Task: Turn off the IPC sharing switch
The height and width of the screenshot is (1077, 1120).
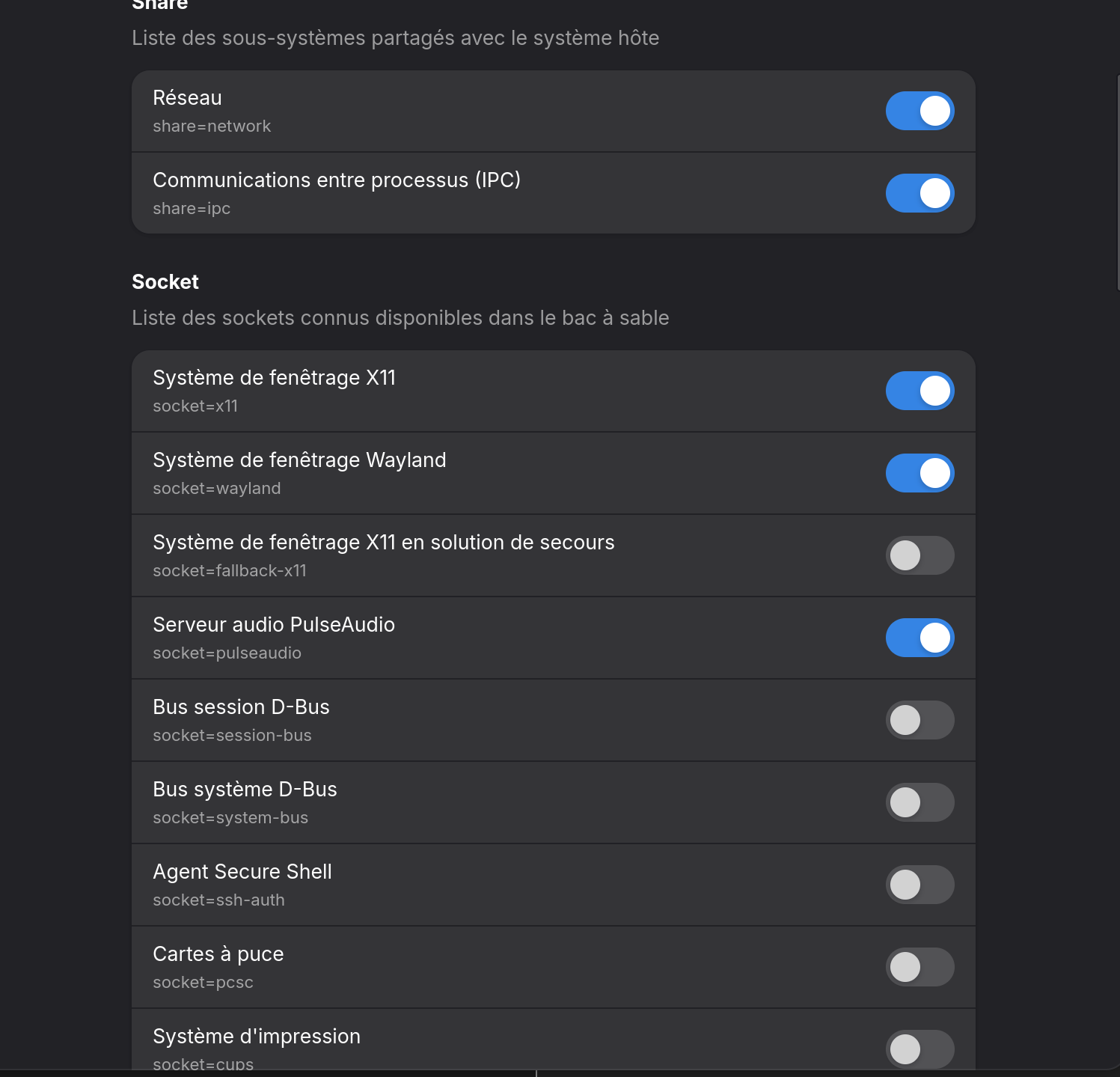Action: click(x=919, y=193)
